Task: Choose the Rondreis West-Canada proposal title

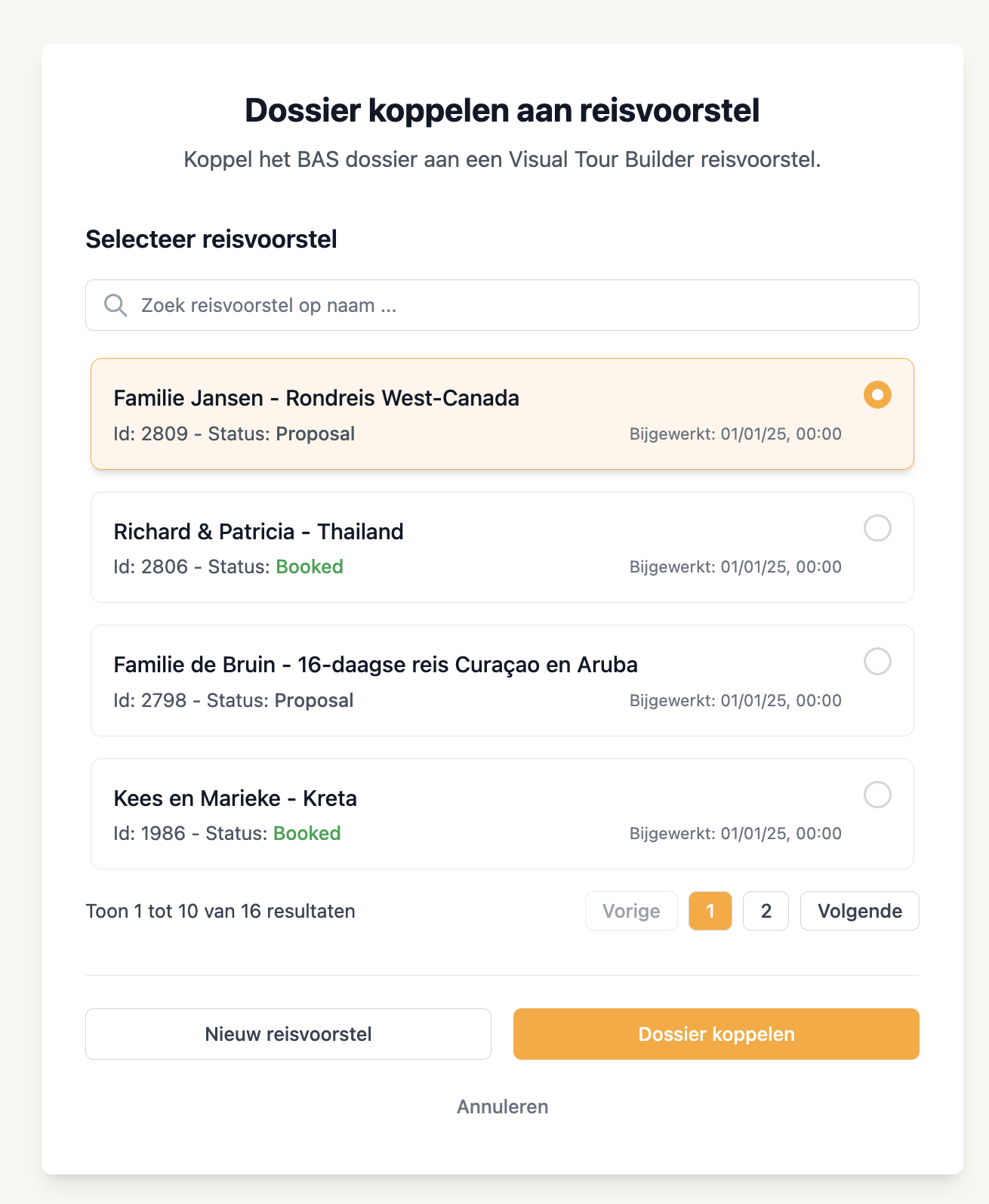Action: tap(316, 398)
